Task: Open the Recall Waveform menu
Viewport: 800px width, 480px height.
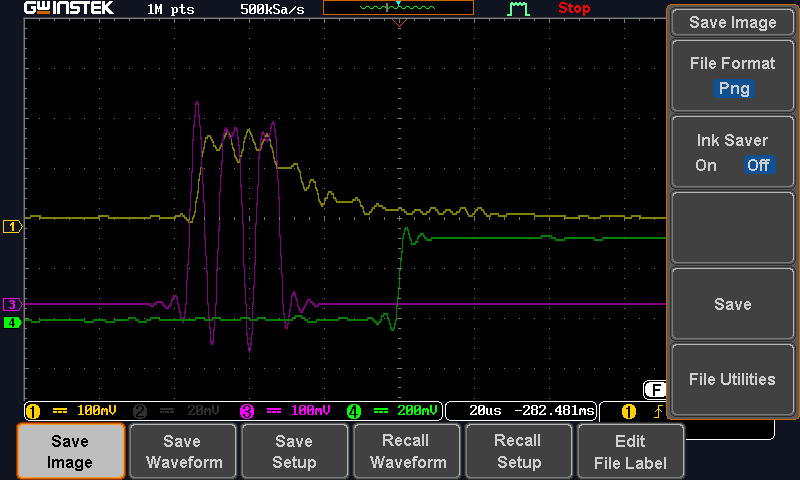Action: coord(407,451)
